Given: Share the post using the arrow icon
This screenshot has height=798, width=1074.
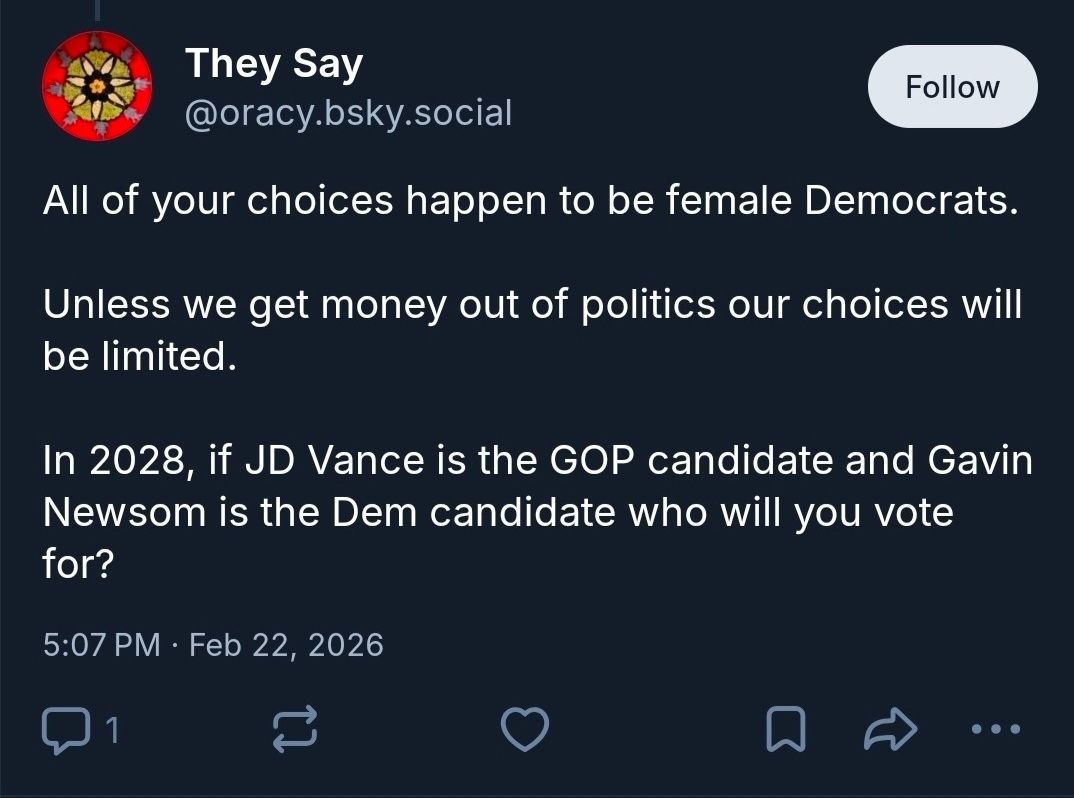Looking at the screenshot, I should (x=889, y=730).
